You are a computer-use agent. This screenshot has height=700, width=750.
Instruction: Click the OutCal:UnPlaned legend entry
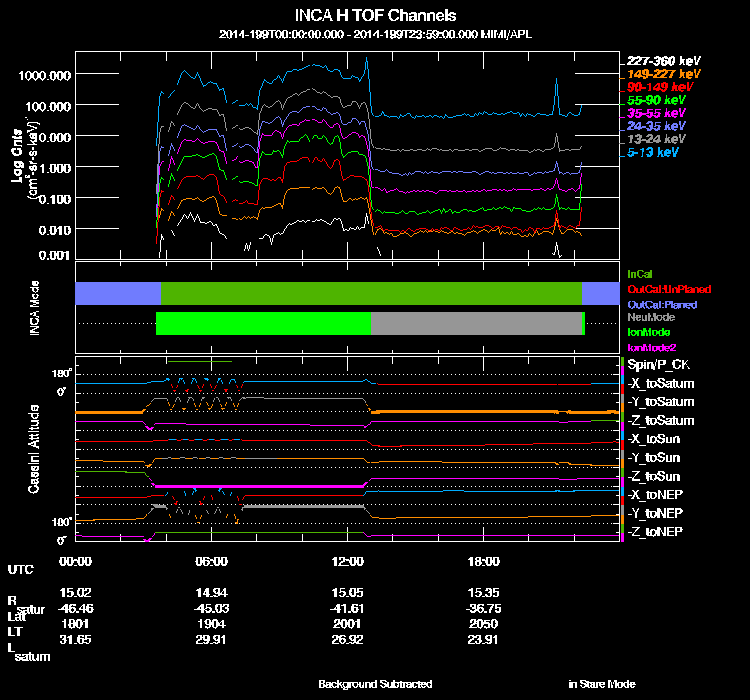click(x=669, y=289)
